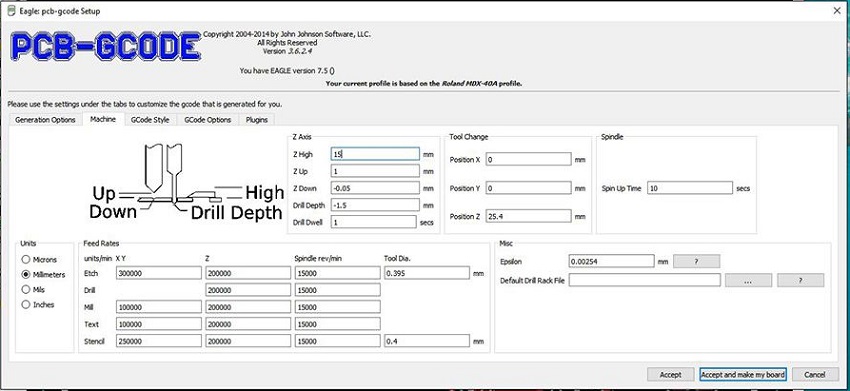Click Tool Change Position X field
This screenshot has height=391, width=850.
[529, 159]
